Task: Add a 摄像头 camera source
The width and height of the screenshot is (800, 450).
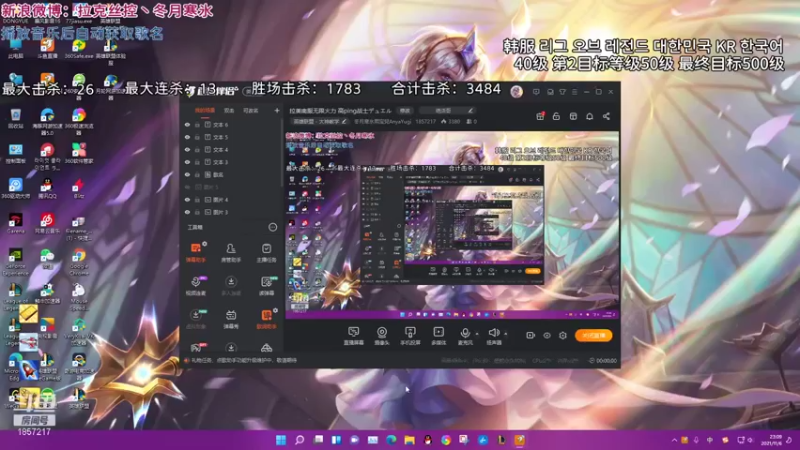Action: coord(382,336)
